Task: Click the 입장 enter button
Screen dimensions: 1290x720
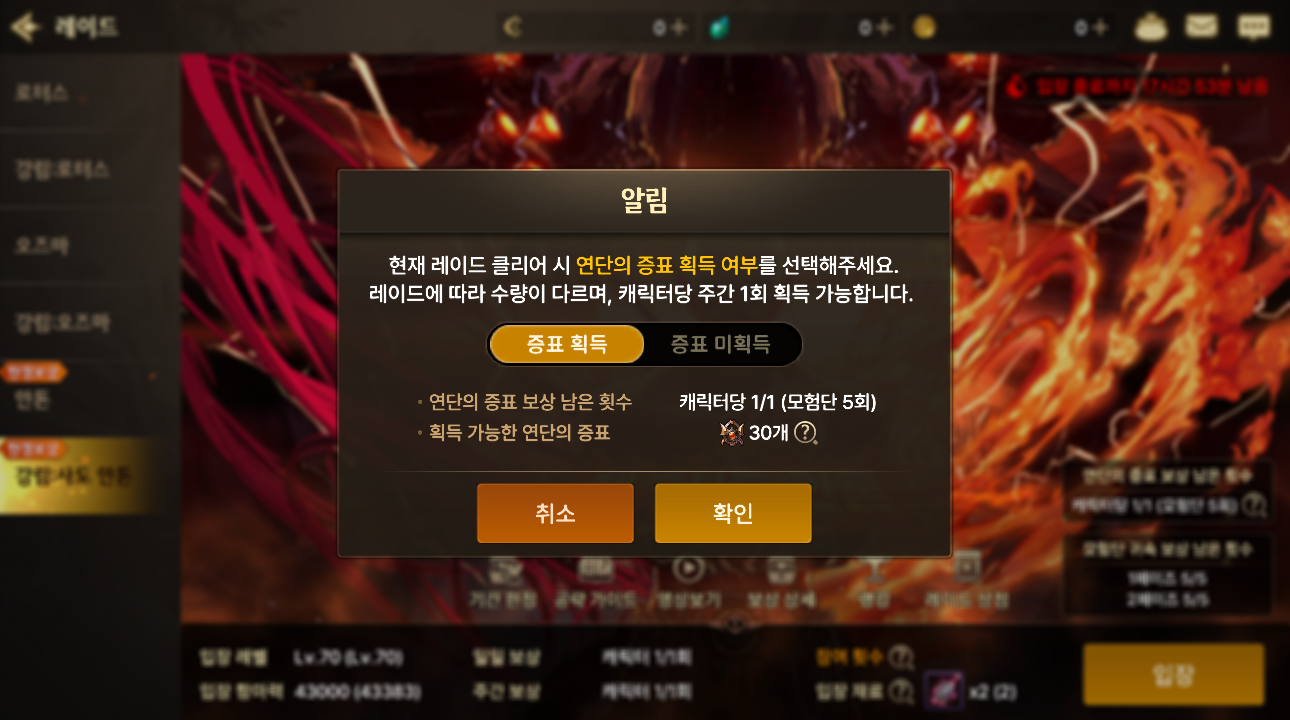Action: 1173,675
